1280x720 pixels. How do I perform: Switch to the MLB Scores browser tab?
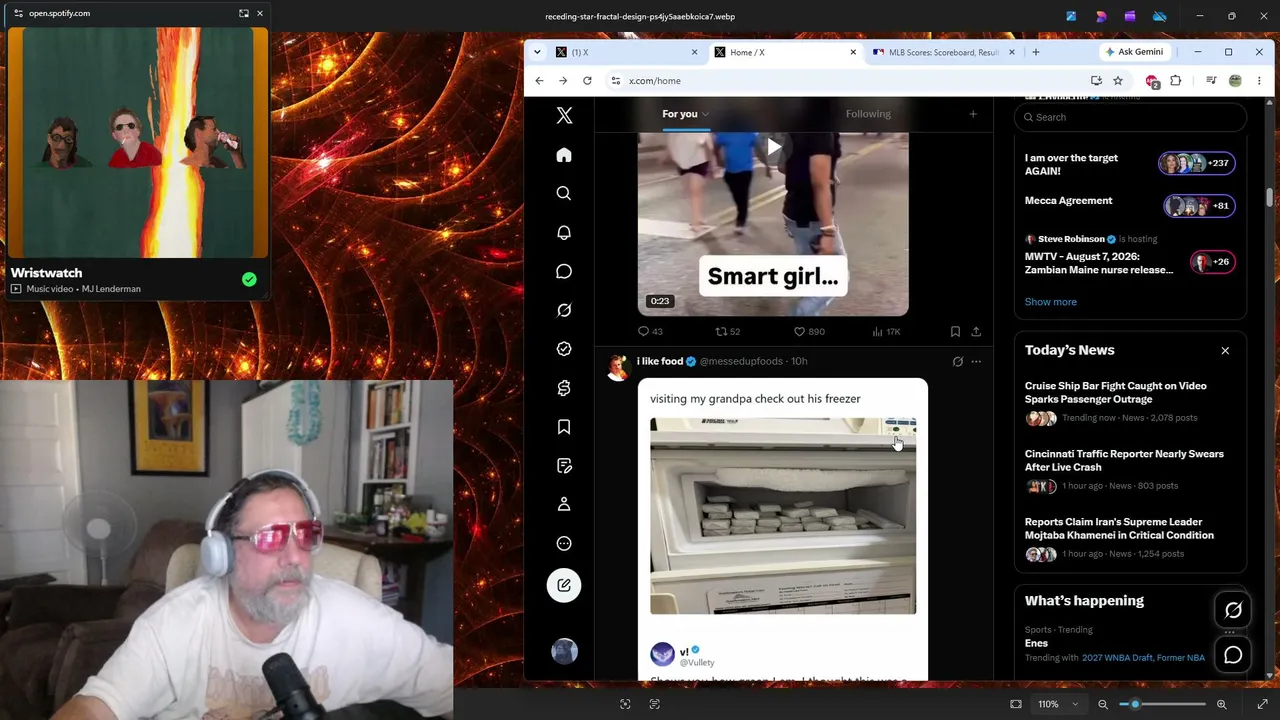pyautogui.click(x=942, y=52)
